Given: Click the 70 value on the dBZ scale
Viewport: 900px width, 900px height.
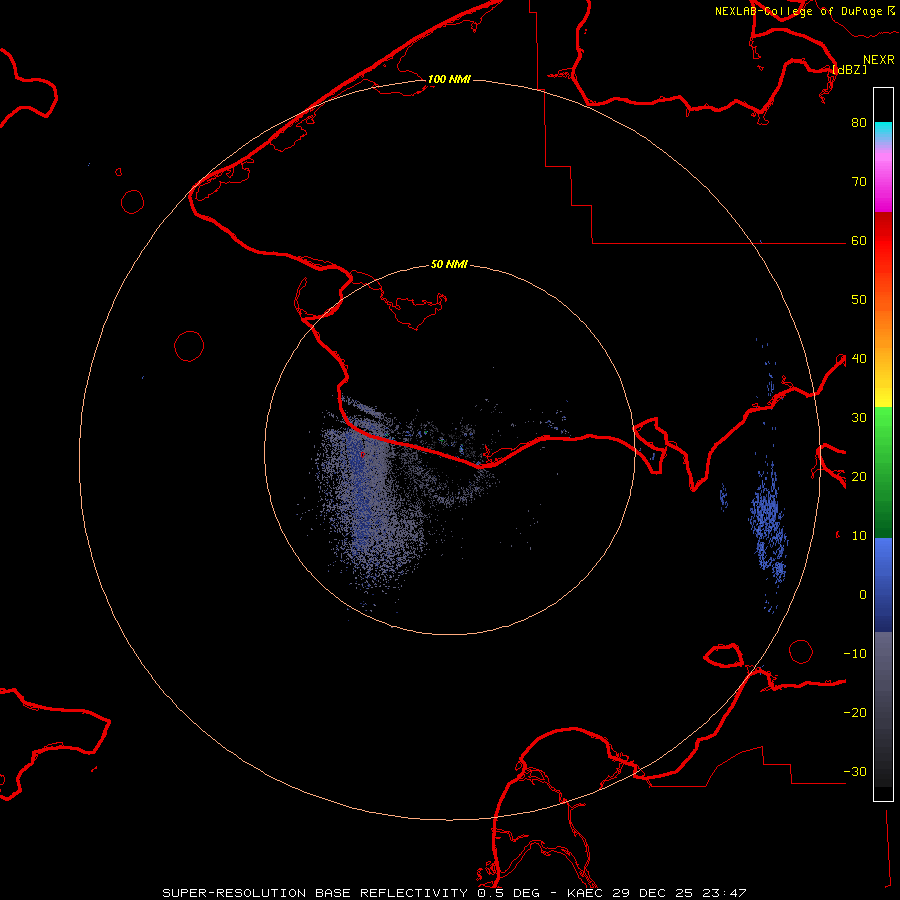Looking at the screenshot, I should point(859,181).
